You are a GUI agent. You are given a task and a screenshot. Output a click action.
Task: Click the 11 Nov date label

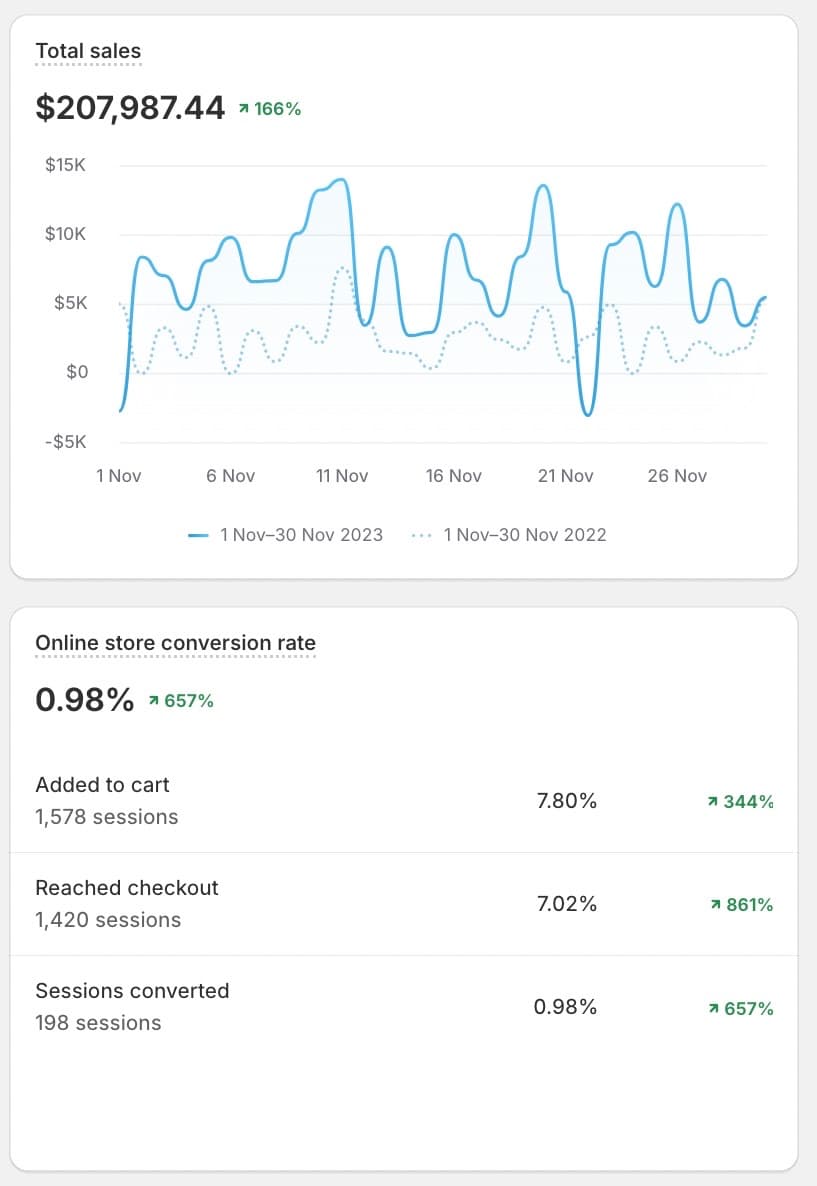pyautogui.click(x=342, y=476)
